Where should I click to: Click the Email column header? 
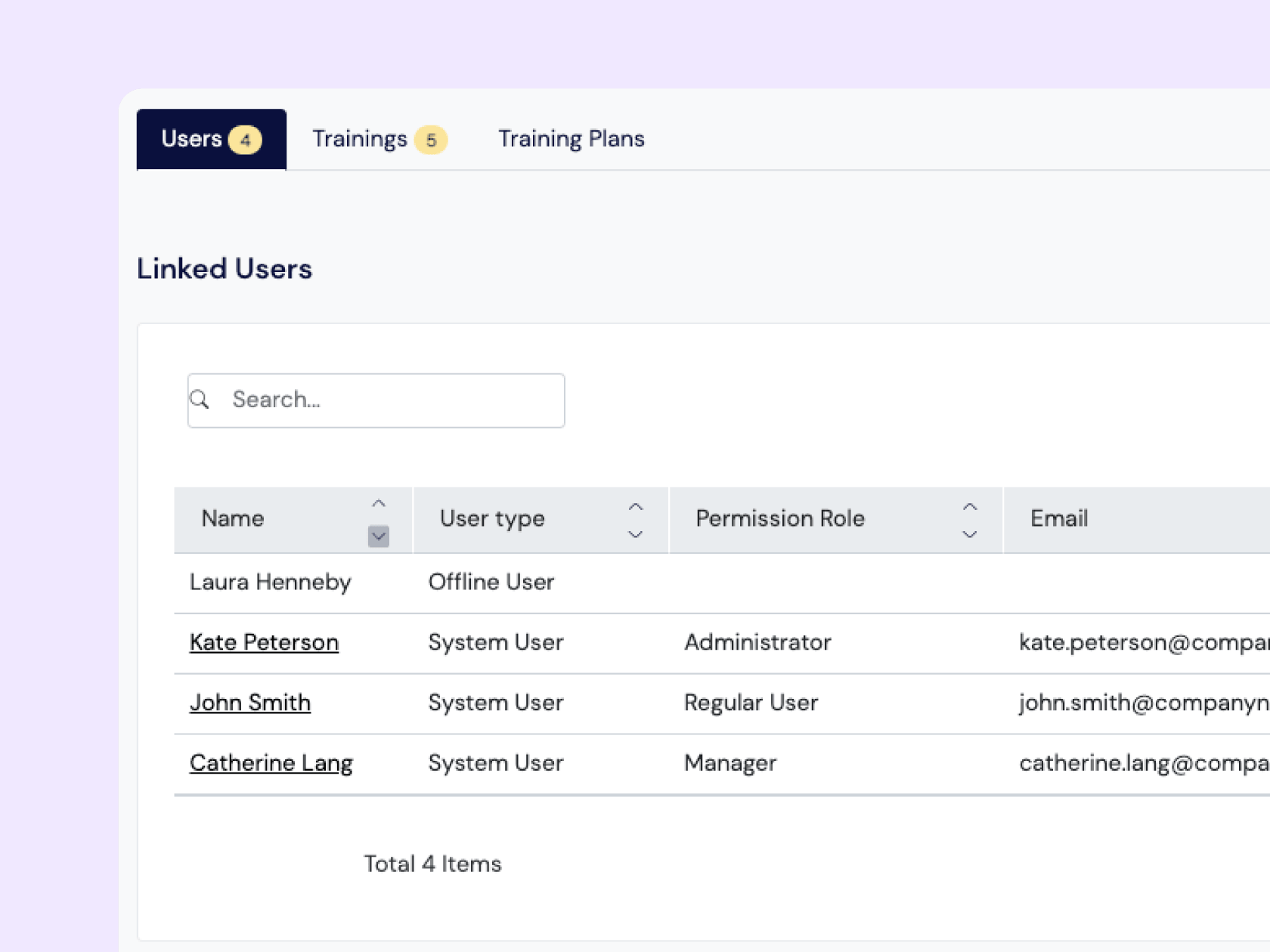1059,519
